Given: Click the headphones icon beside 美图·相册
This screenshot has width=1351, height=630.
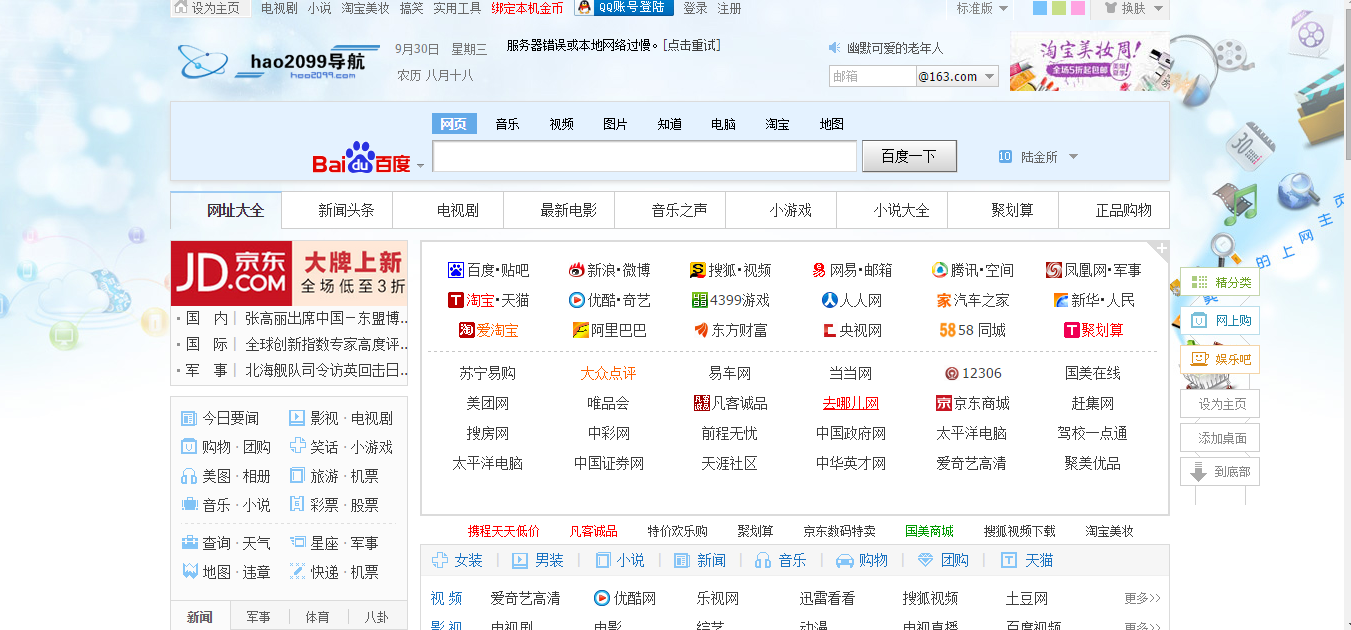Looking at the screenshot, I should pos(189,476).
